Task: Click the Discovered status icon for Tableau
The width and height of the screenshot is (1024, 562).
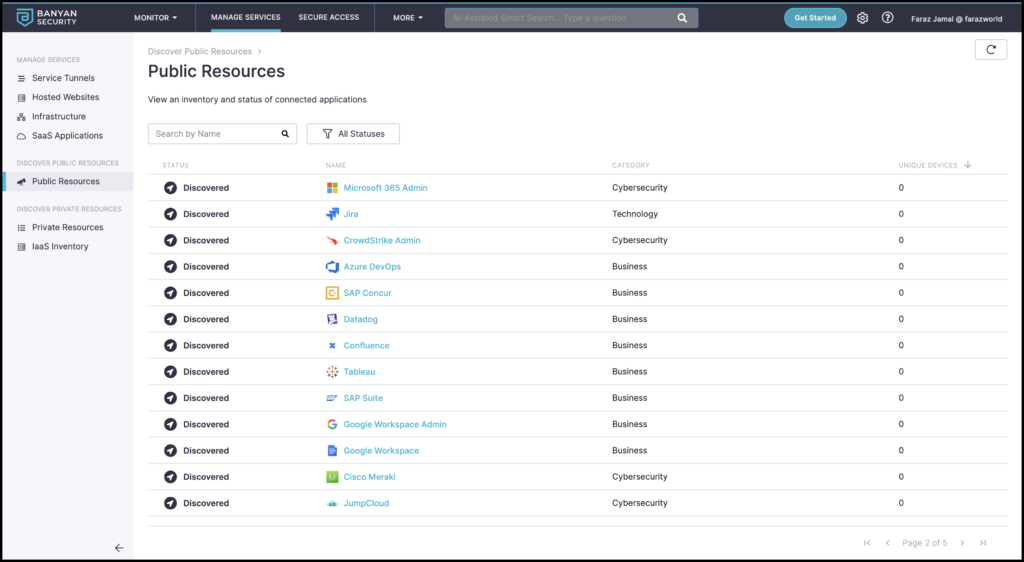Action: tap(170, 371)
